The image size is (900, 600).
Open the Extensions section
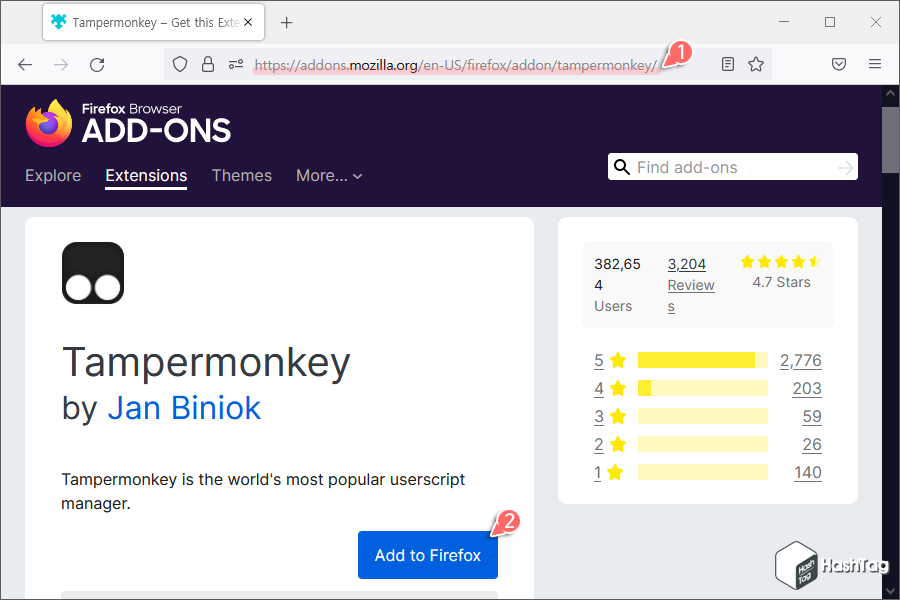click(146, 175)
